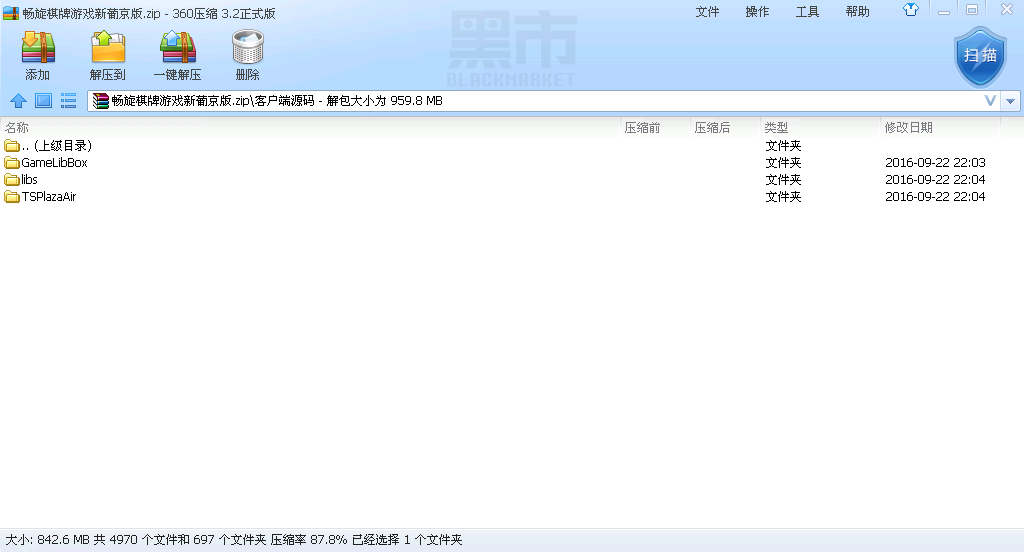Screen dimensions: 1024x552
Task: Sort by 修改日期 column header
Action: click(940, 127)
